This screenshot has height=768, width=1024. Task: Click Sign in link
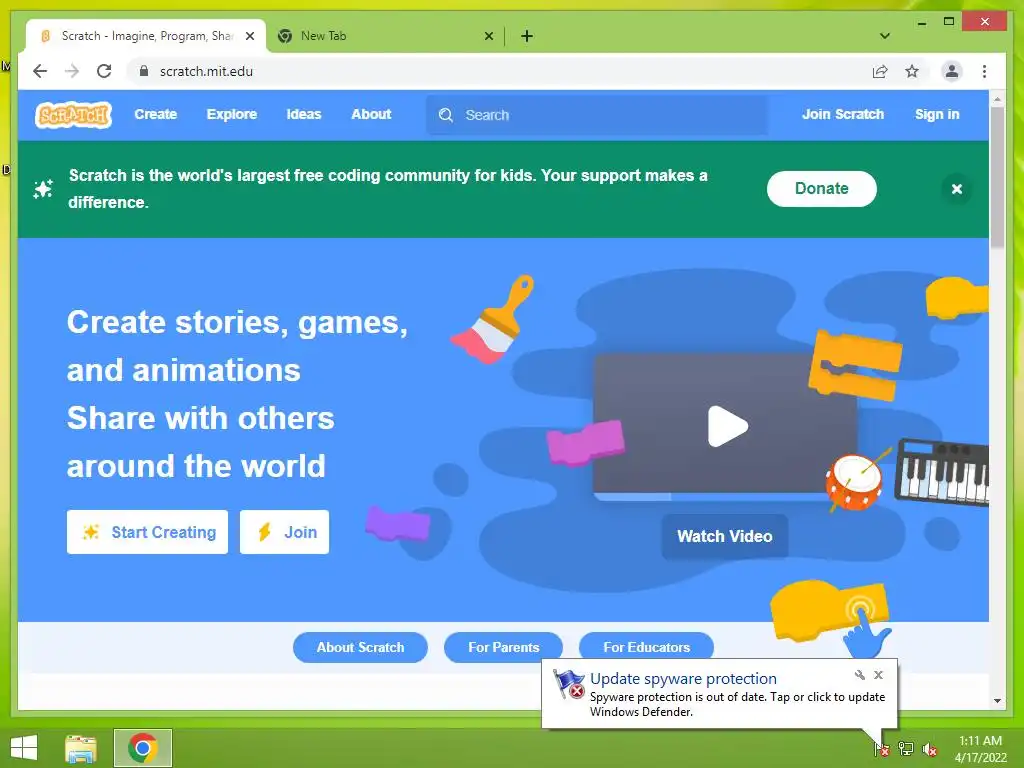pyautogui.click(x=936, y=114)
